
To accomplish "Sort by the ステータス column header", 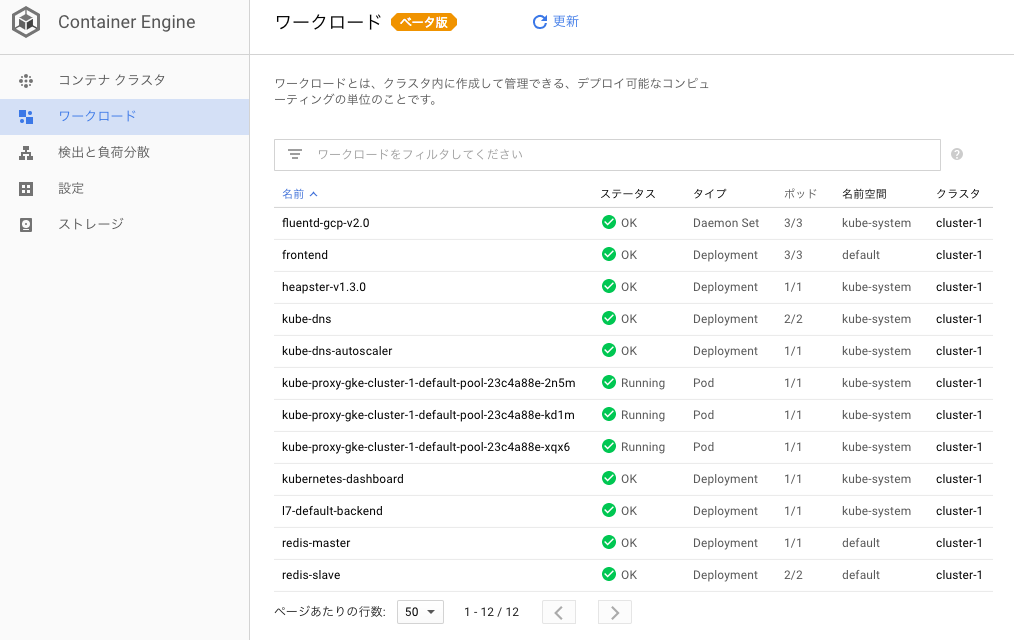I will coord(627,194).
